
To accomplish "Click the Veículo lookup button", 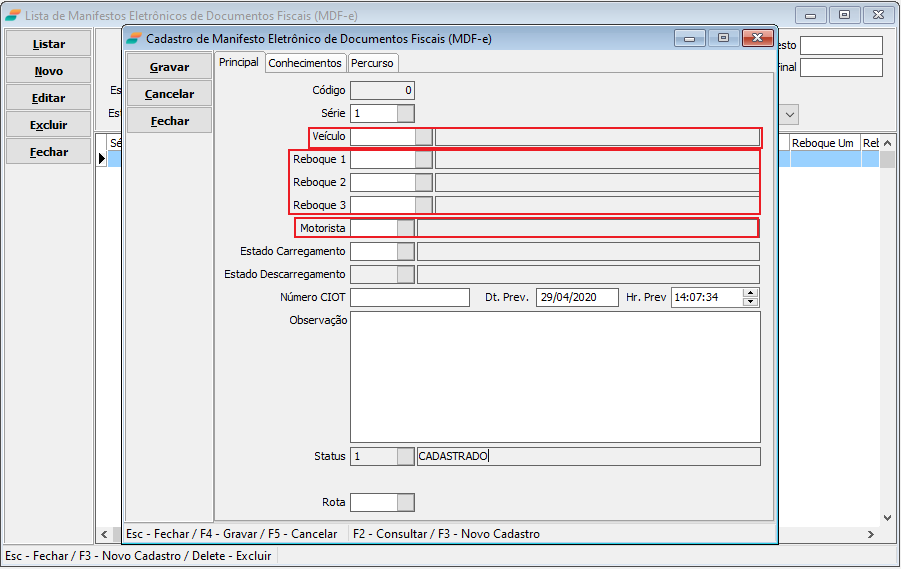I will click(x=424, y=137).
